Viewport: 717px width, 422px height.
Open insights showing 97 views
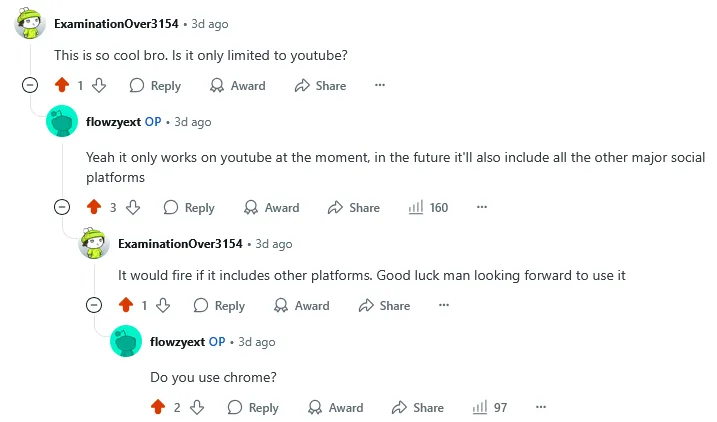[490, 407]
